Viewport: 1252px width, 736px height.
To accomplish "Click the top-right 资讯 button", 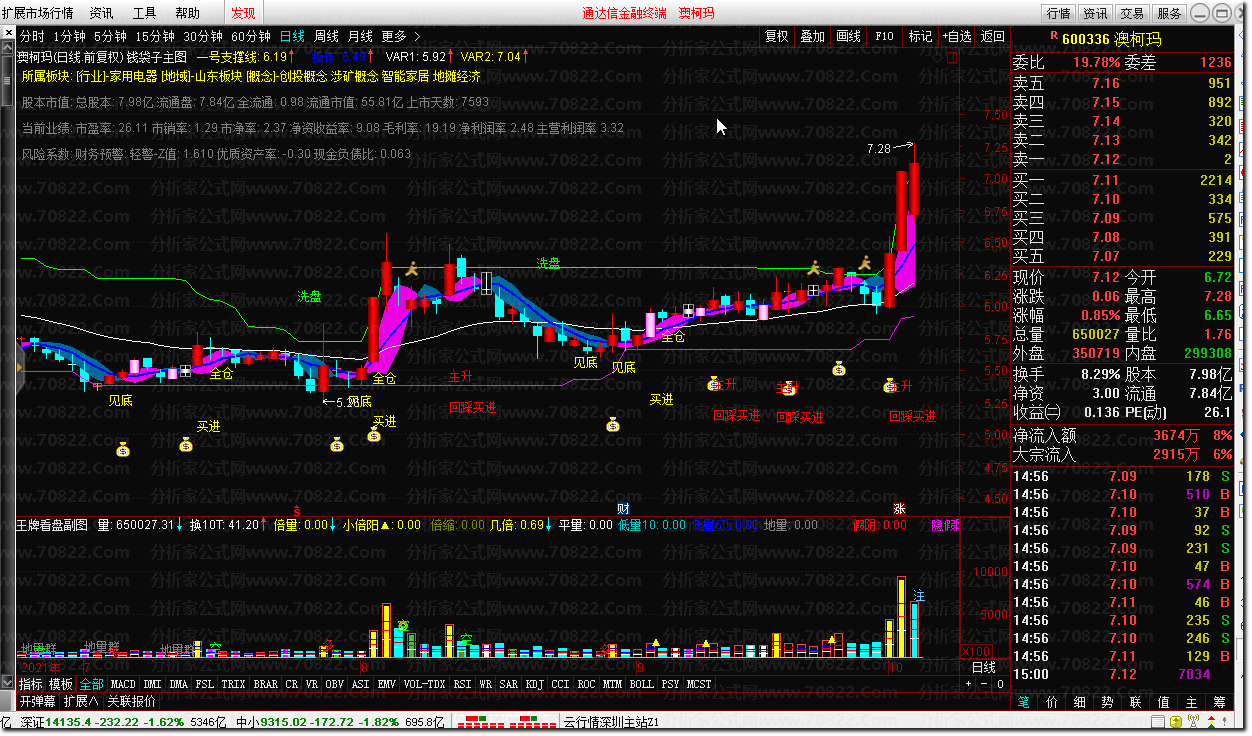I will pyautogui.click(x=1096, y=13).
